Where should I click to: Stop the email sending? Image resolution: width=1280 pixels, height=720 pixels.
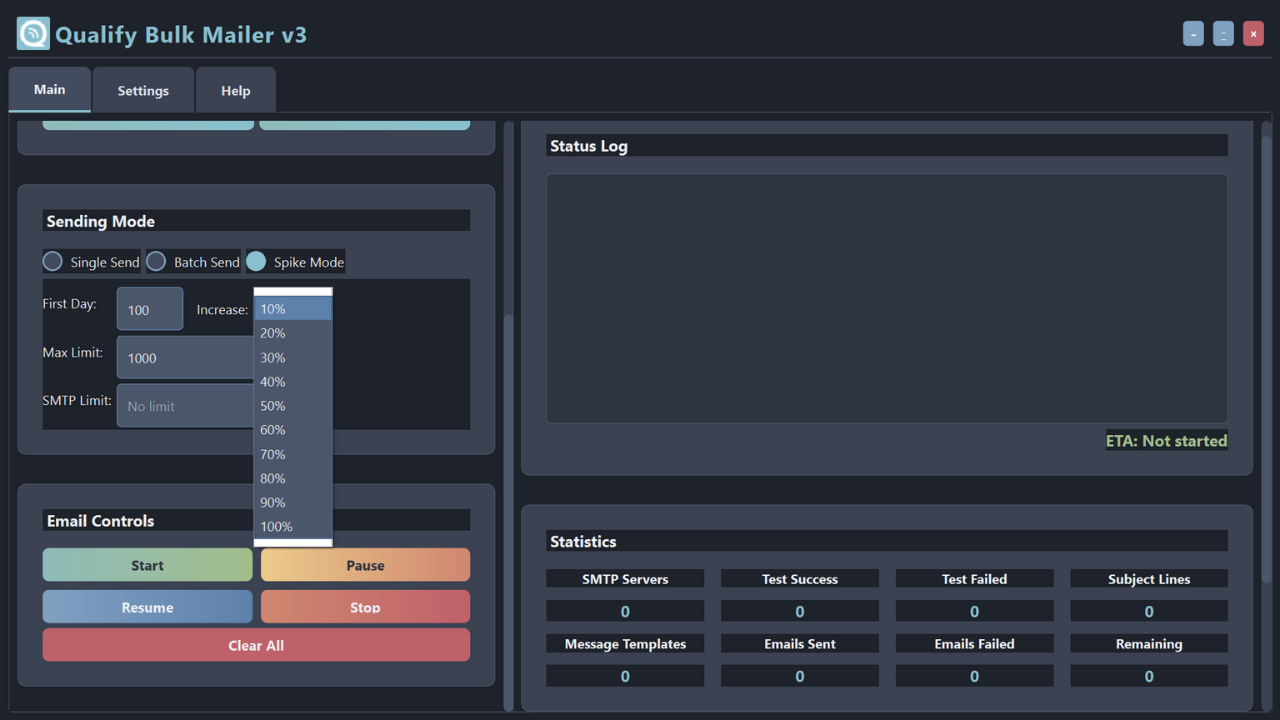coord(365,607)
